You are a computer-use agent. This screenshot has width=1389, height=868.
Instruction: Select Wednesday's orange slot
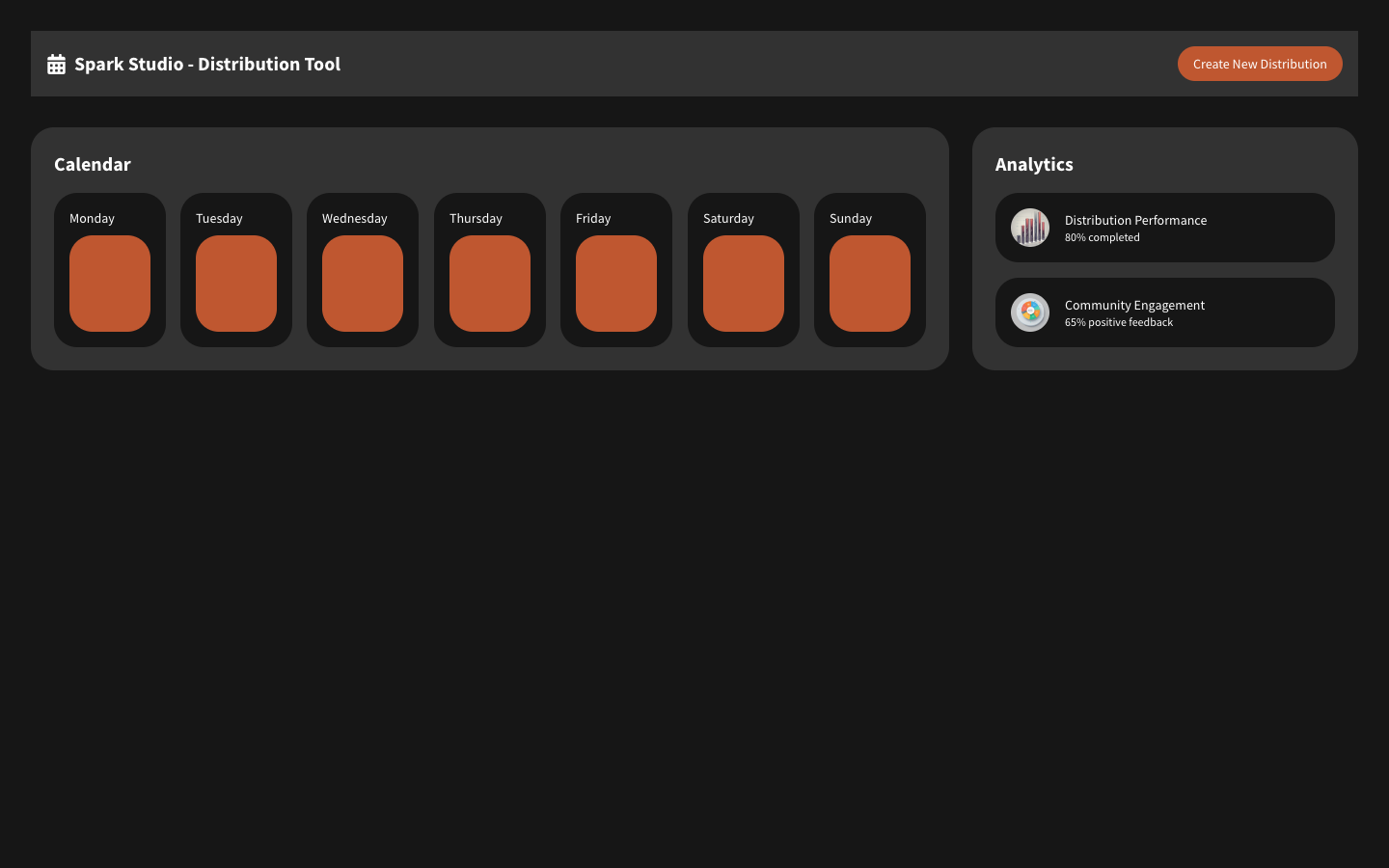click(363, 284)
